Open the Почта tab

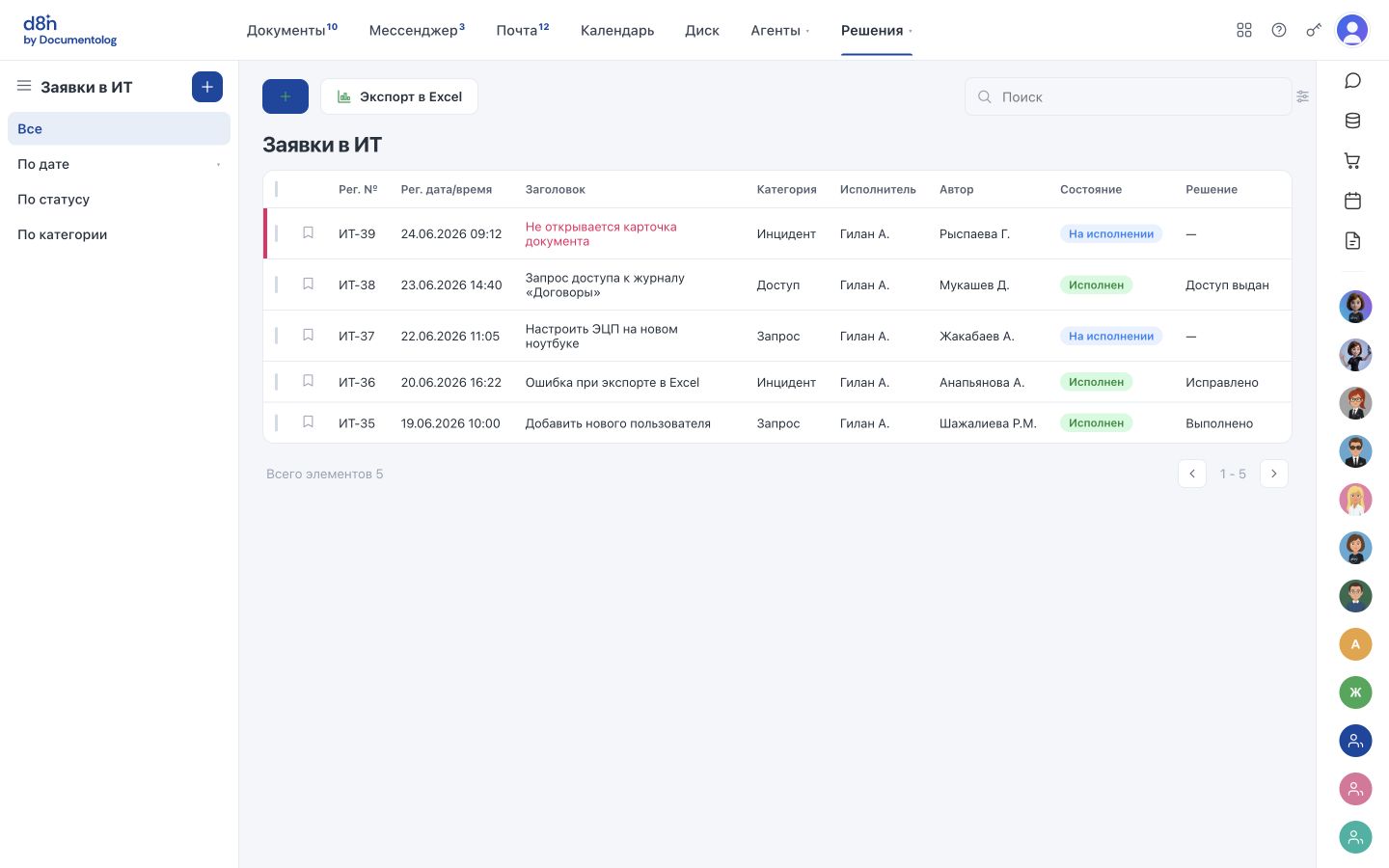[x=523, y=30]
